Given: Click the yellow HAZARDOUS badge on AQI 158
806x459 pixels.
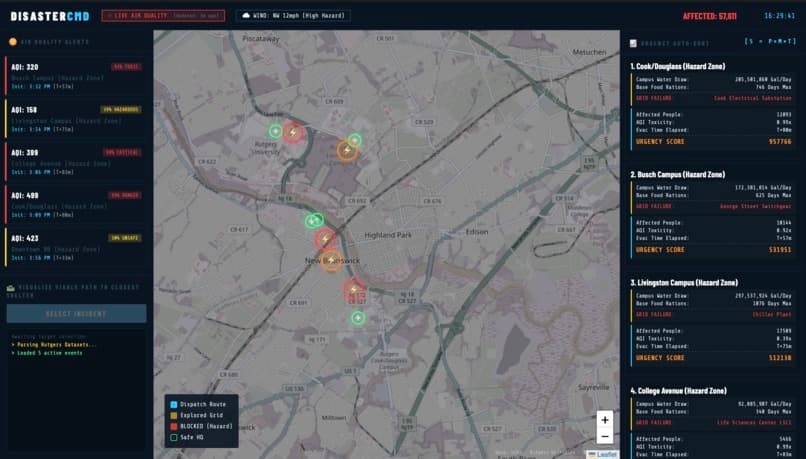Looking at the screenshot, I should tap(121, 109).
